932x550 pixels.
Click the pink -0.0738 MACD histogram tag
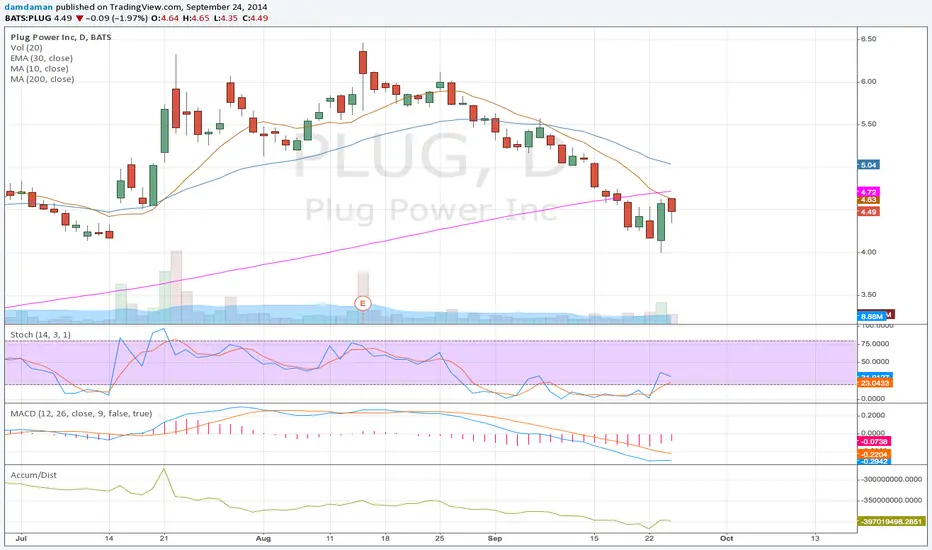pyautogui.click(x=874, y=441)
